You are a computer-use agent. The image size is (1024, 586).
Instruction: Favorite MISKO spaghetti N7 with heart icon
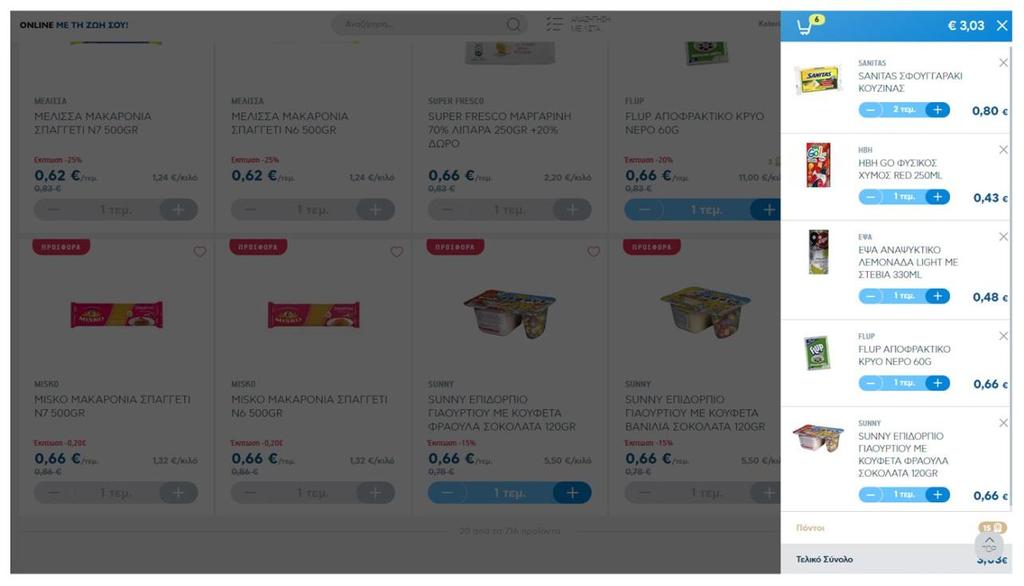click(200, 252)
